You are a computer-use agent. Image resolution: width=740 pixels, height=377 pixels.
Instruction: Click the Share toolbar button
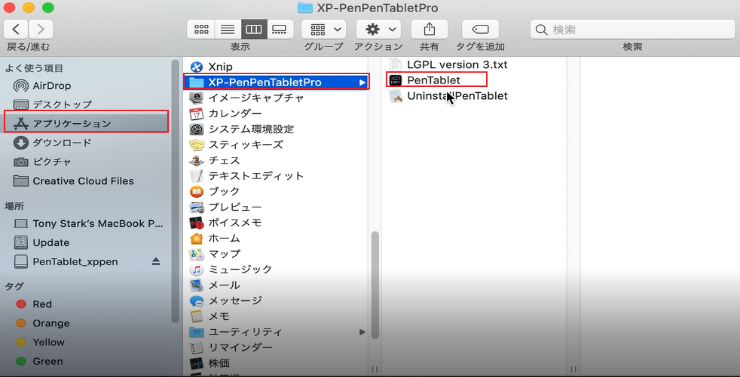point(429,29)
